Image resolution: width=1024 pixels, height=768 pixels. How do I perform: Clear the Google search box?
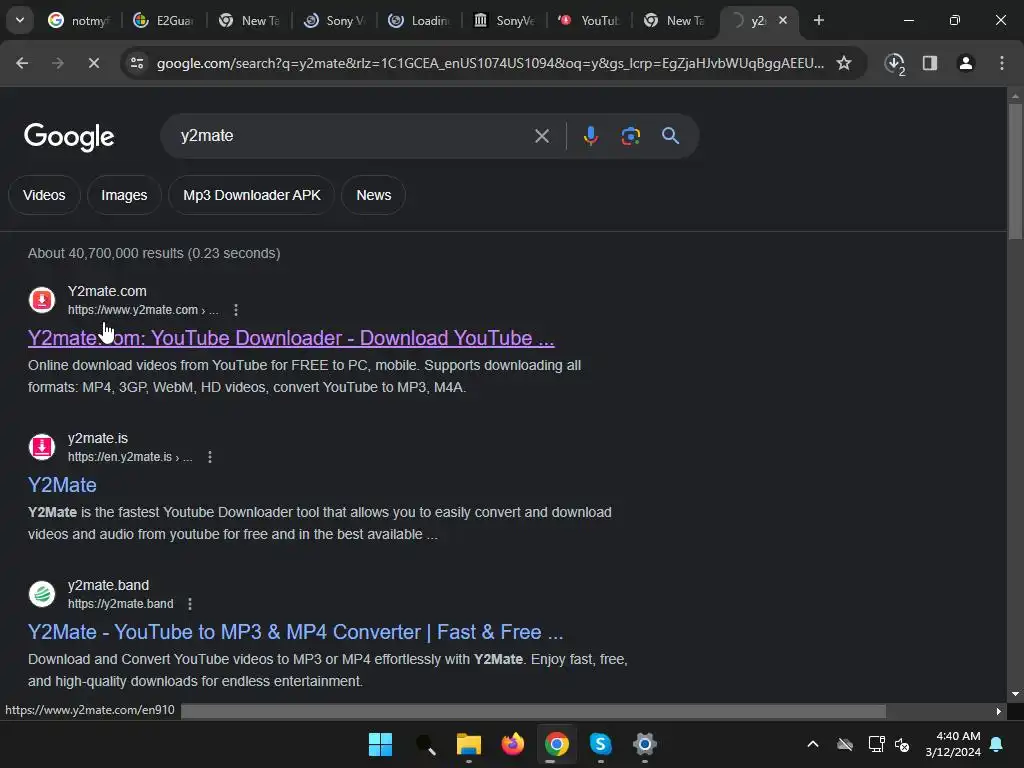point(541,136)
